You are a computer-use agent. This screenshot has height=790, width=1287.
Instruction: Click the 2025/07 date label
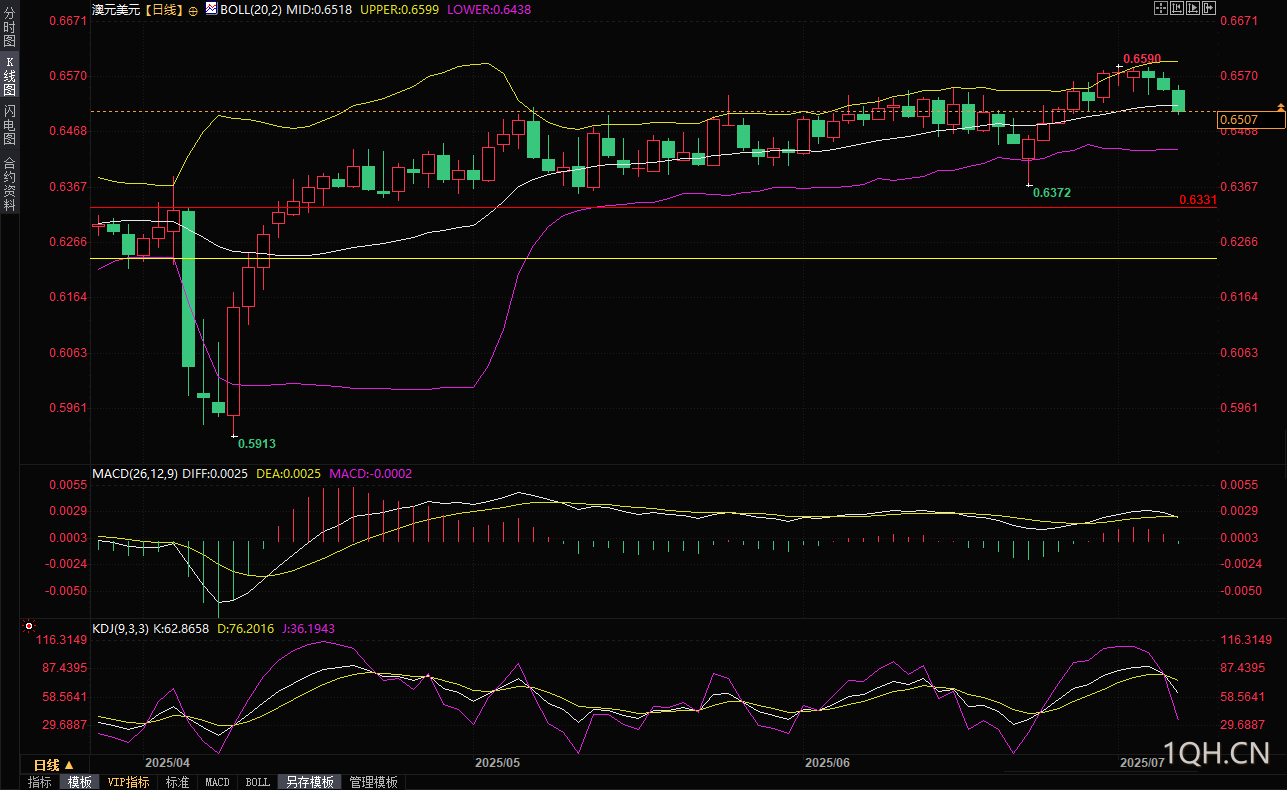click(1142, 762)
